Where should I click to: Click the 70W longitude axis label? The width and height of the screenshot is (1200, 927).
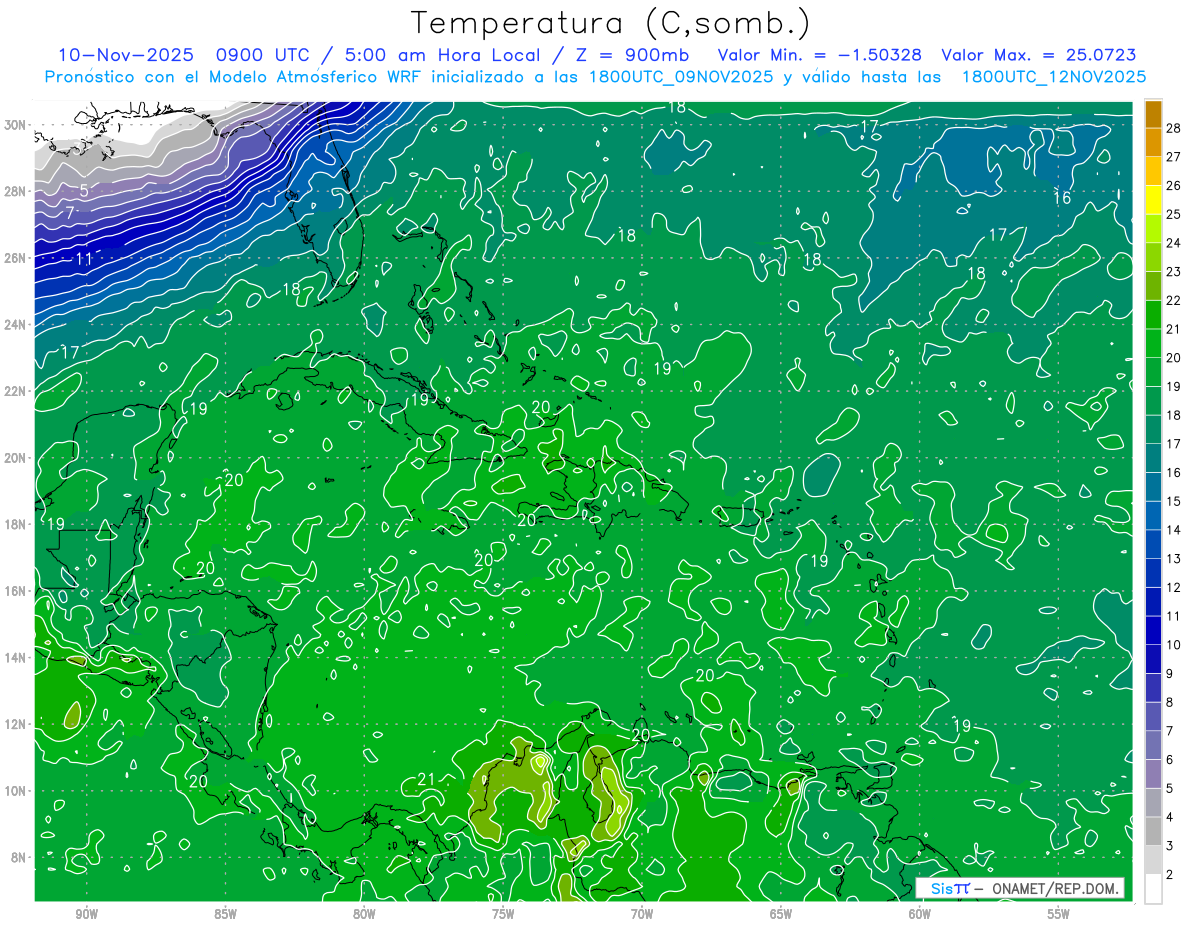tap(642, 914)
